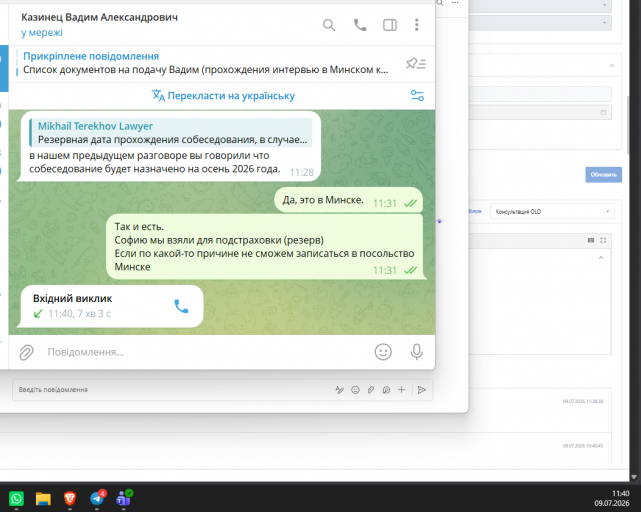641x512 pixels.
Task: Record a voice message with the microphone
Action: tap(417, 352)
